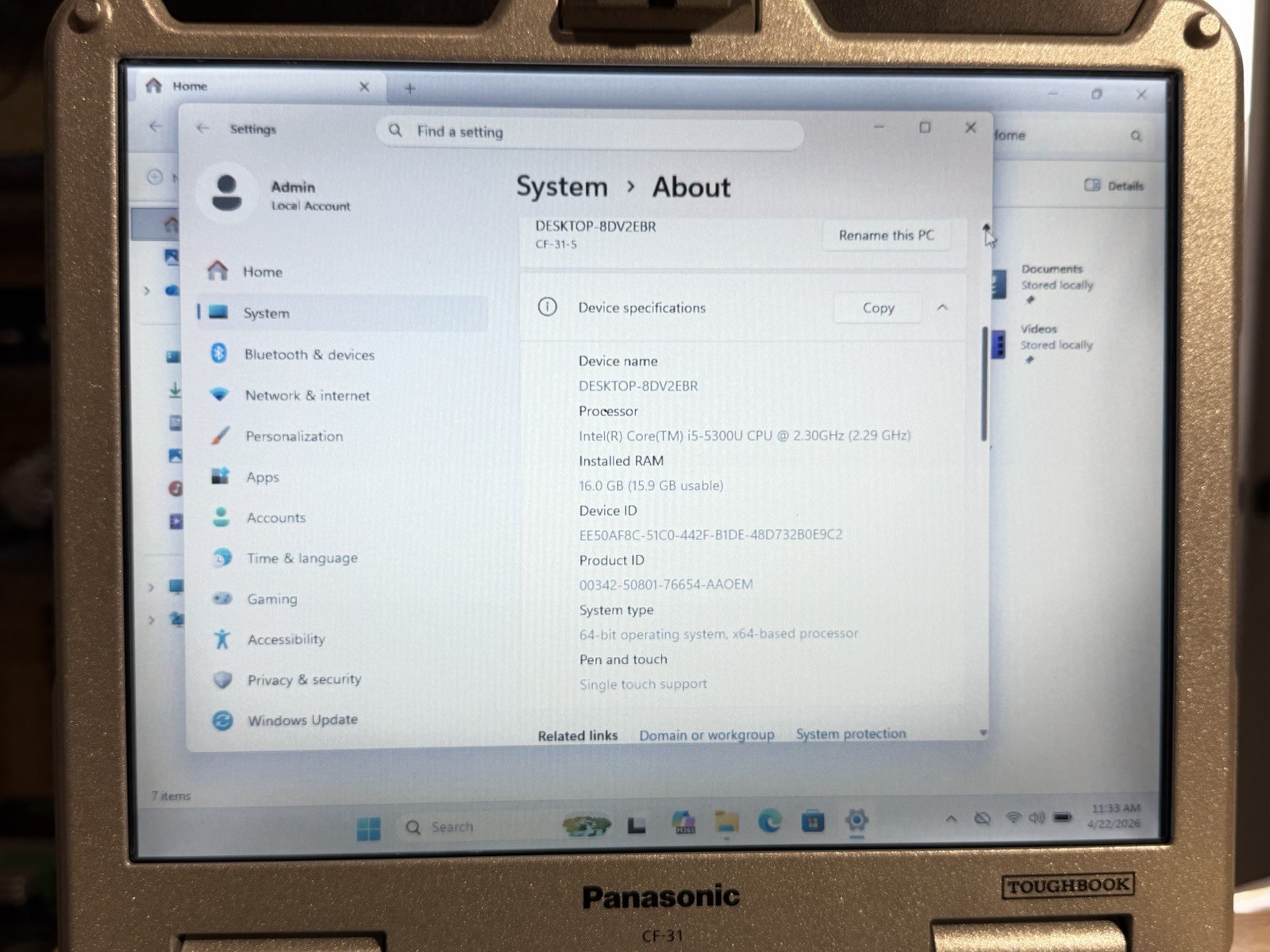Click the Admin account avatar
The image size is (1270, 952).
tap(227, 193)
